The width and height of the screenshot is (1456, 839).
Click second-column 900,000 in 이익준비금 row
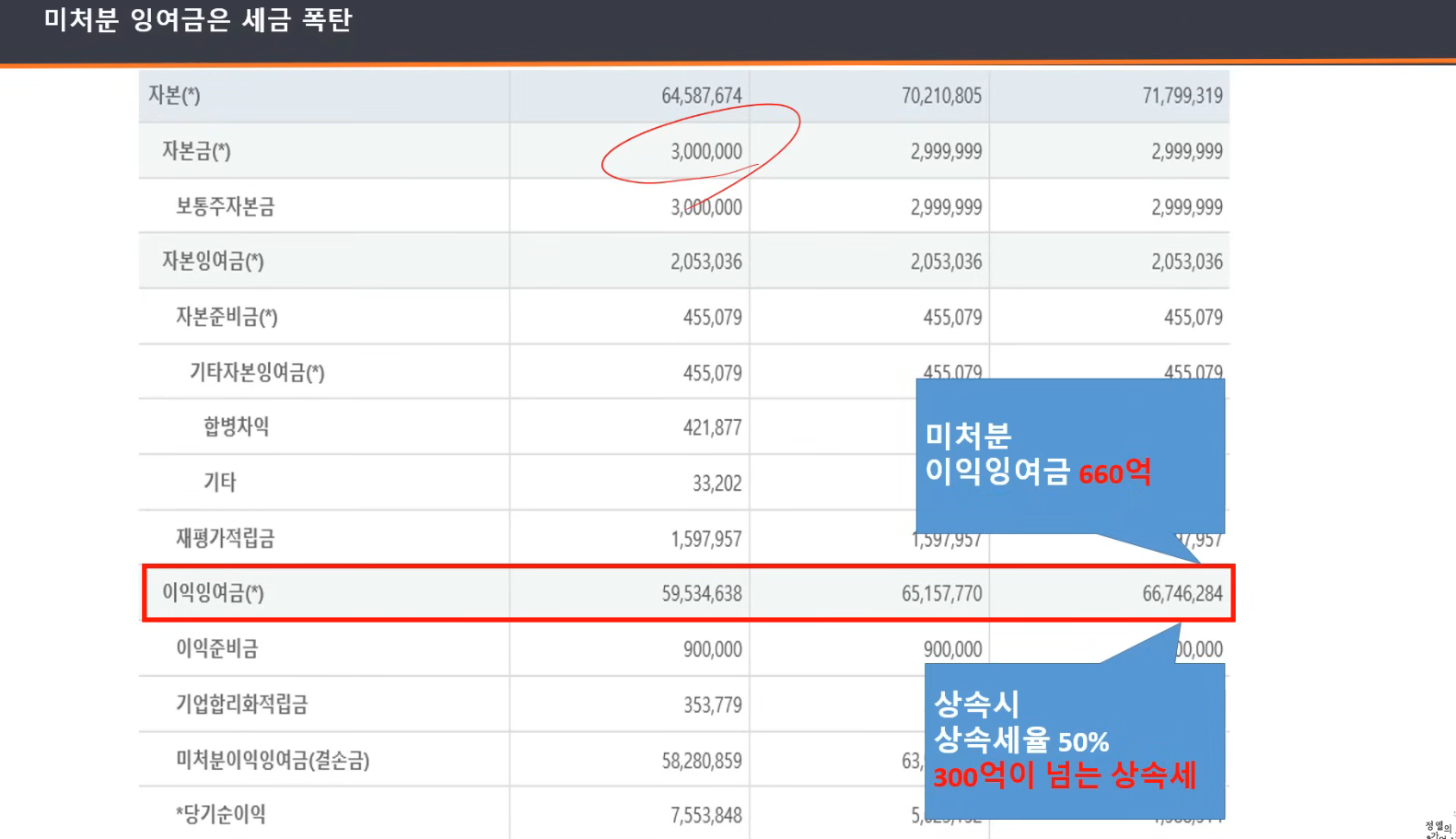(952, 649)
